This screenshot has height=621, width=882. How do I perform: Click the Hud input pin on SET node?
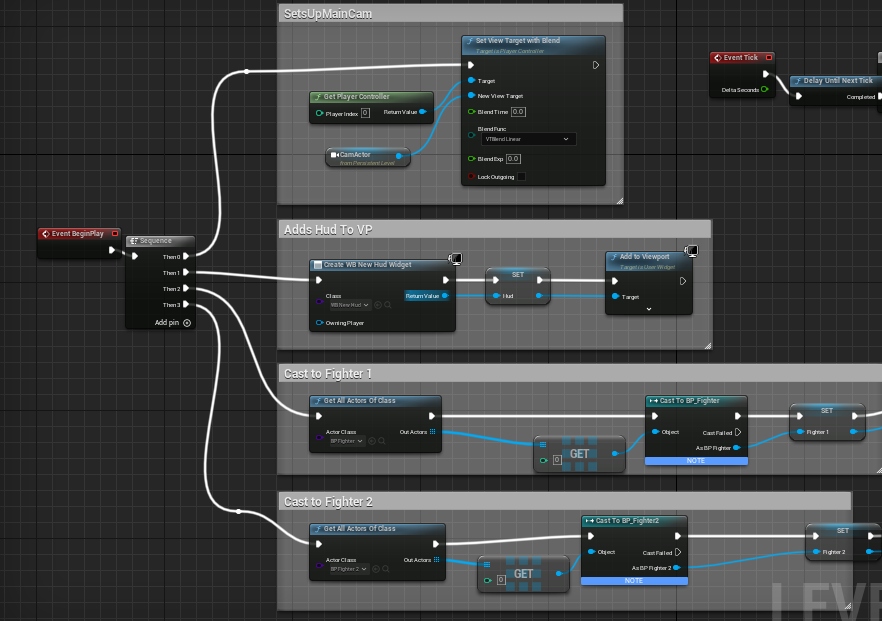click(496, 295)
